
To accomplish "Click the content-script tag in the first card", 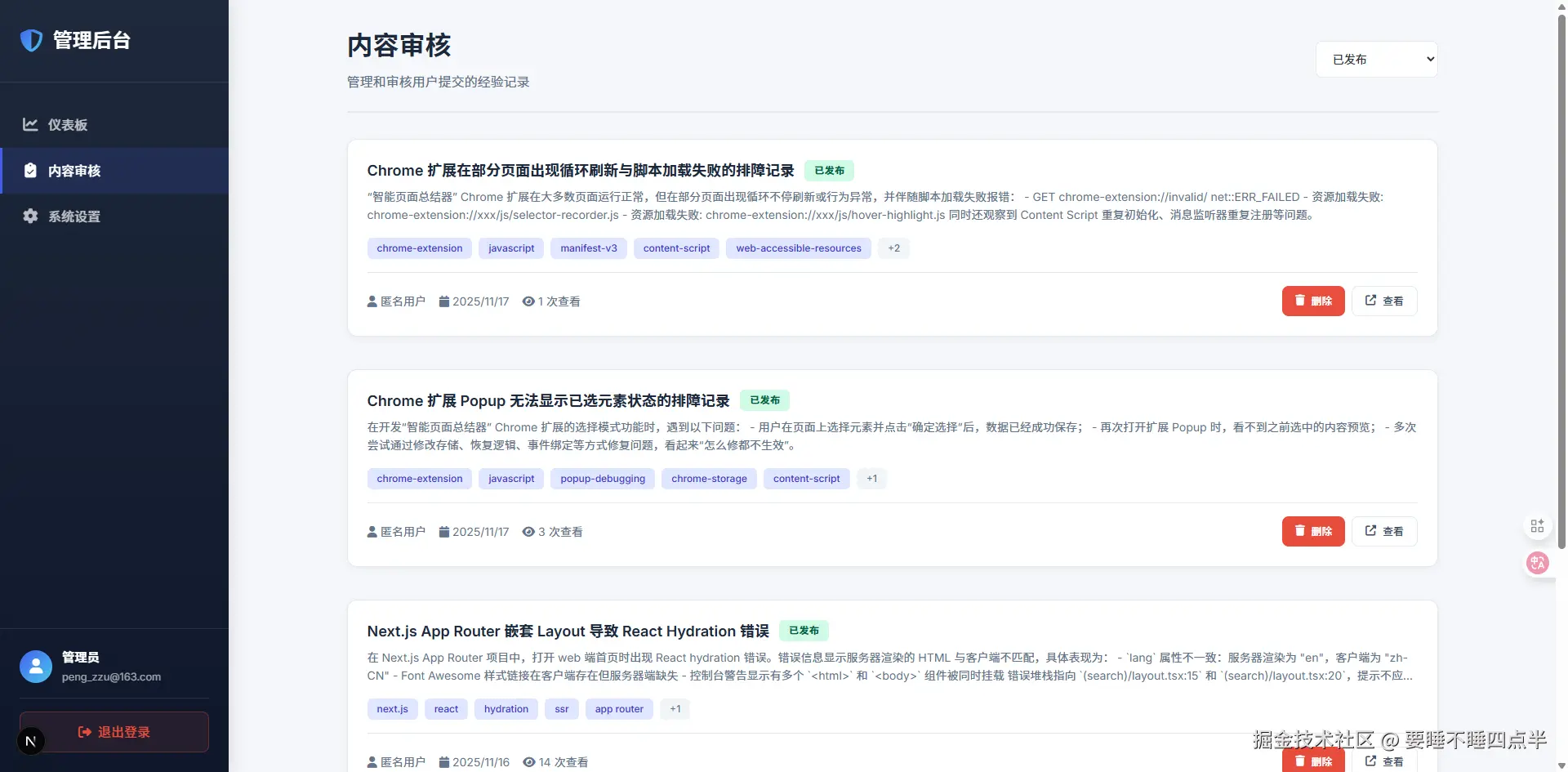I will point(676,248).
